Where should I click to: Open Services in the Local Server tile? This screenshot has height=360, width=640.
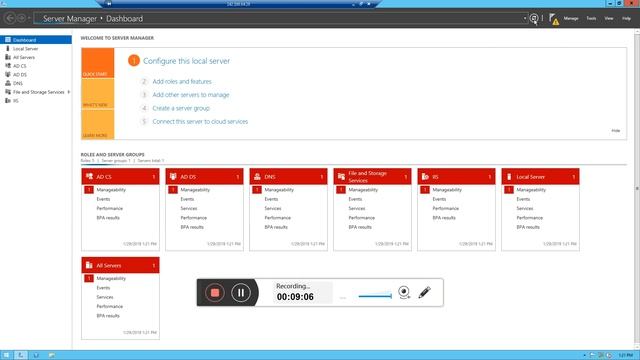click(x=525, y=209)
